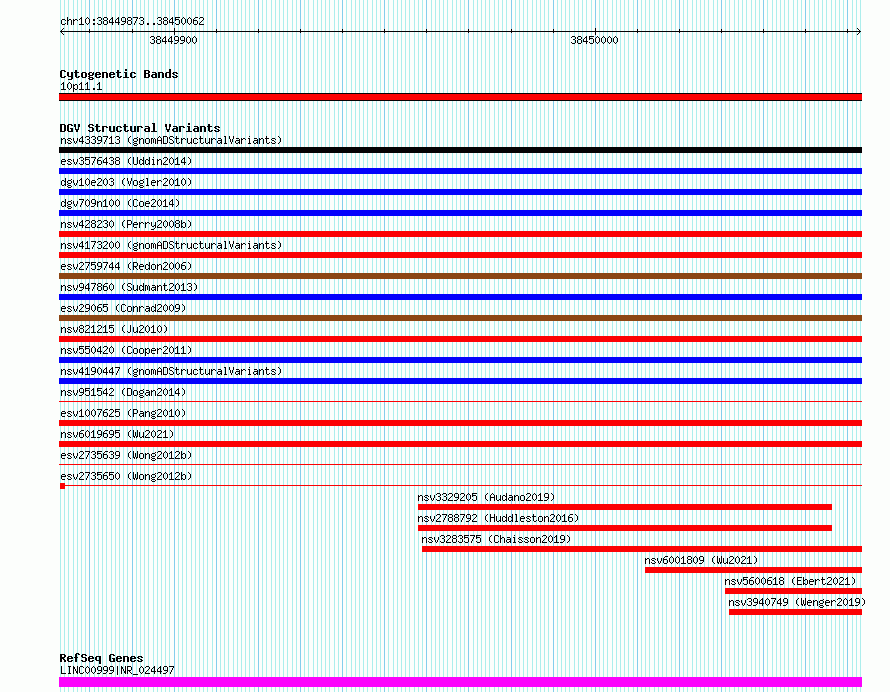890x692 pixels.
Task: Select the red bar under nsv3940749 (Wenger2019)
Action: pyautogui.click(x=795, y=613)
